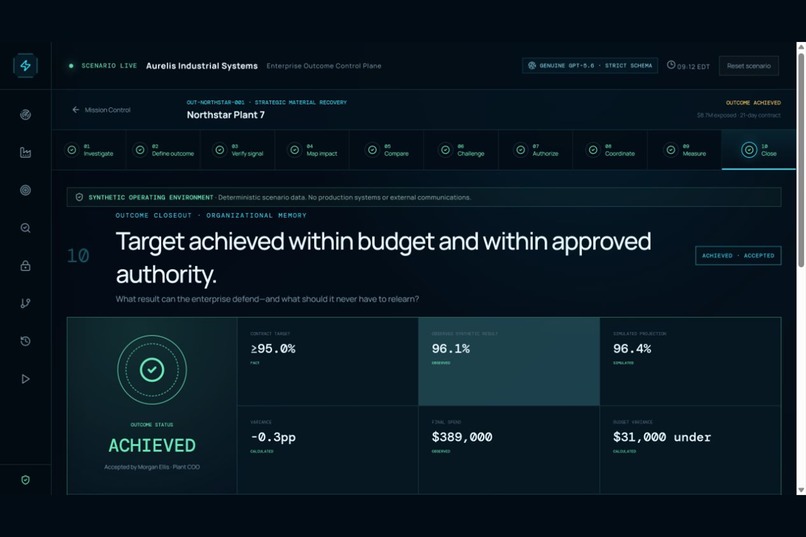This screenshot has width=806, height=537.
Task: Click the play triangle icon in the sidebar
Action: click(x=25, y=379)
